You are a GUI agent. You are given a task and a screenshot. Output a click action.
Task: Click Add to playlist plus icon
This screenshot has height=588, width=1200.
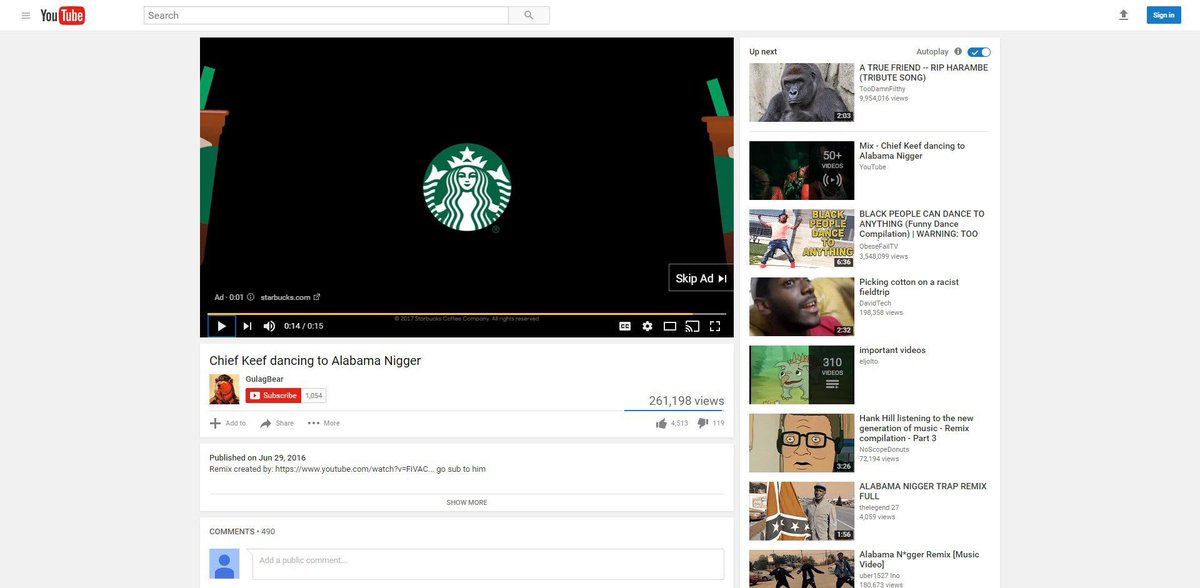point(228,423)
